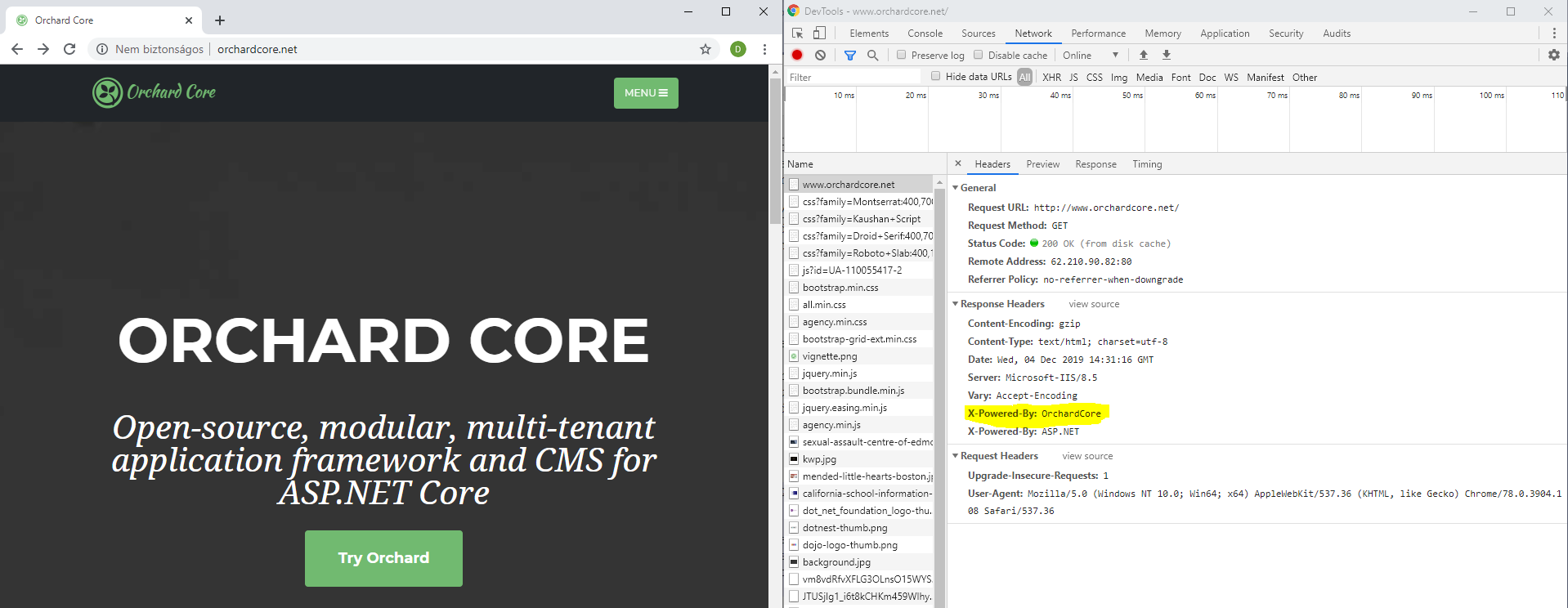1568x608 pixels.
Task: Check Hide data URLs
Action: click(x=936, y=76)
